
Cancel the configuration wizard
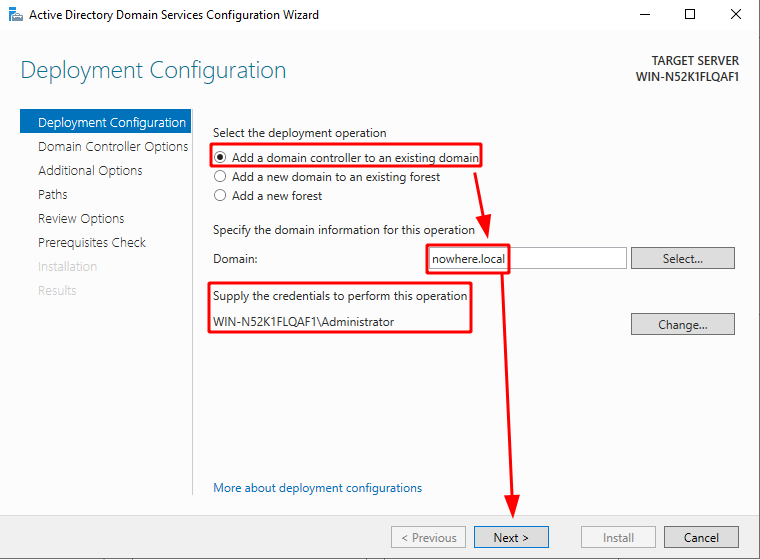701,537
